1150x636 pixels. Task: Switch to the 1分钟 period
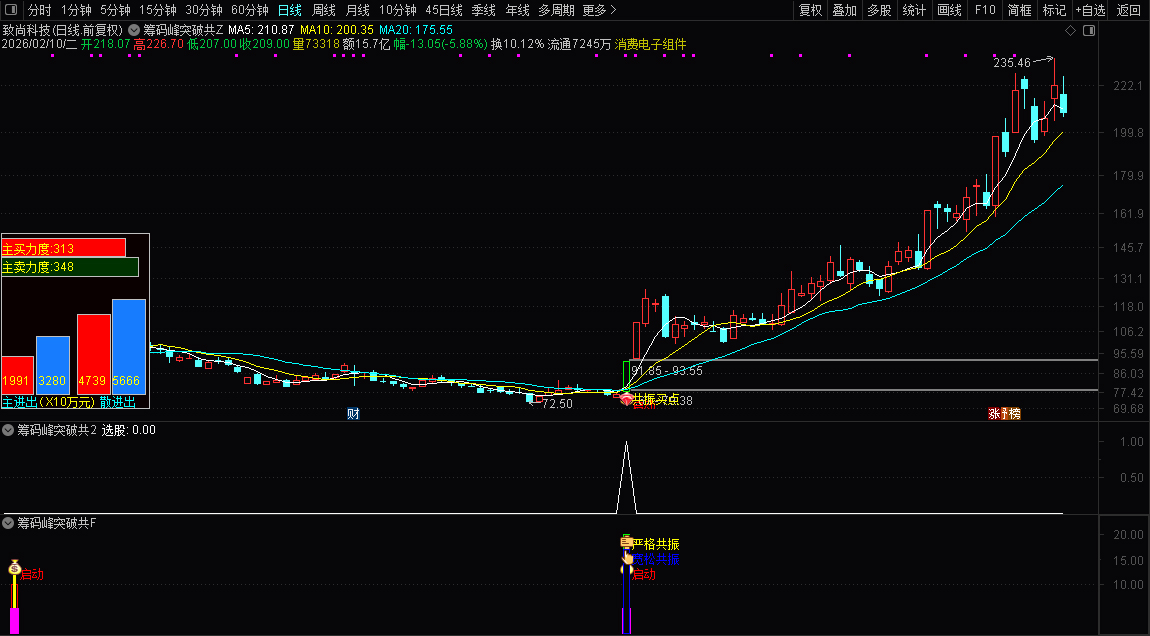point(76,10)
